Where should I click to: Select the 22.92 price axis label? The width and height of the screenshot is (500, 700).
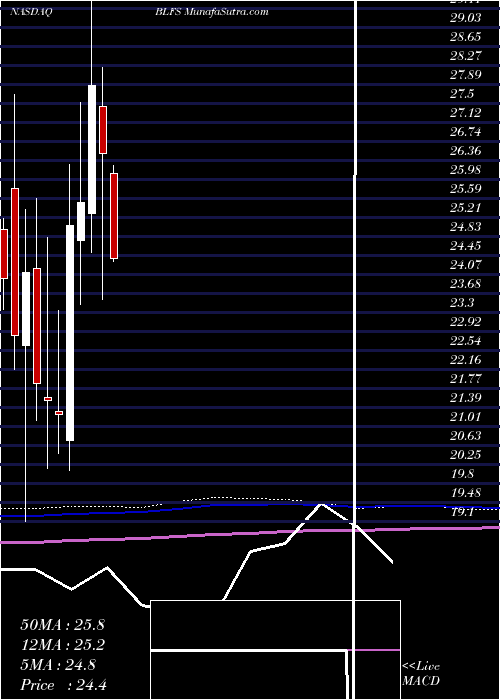466,322
